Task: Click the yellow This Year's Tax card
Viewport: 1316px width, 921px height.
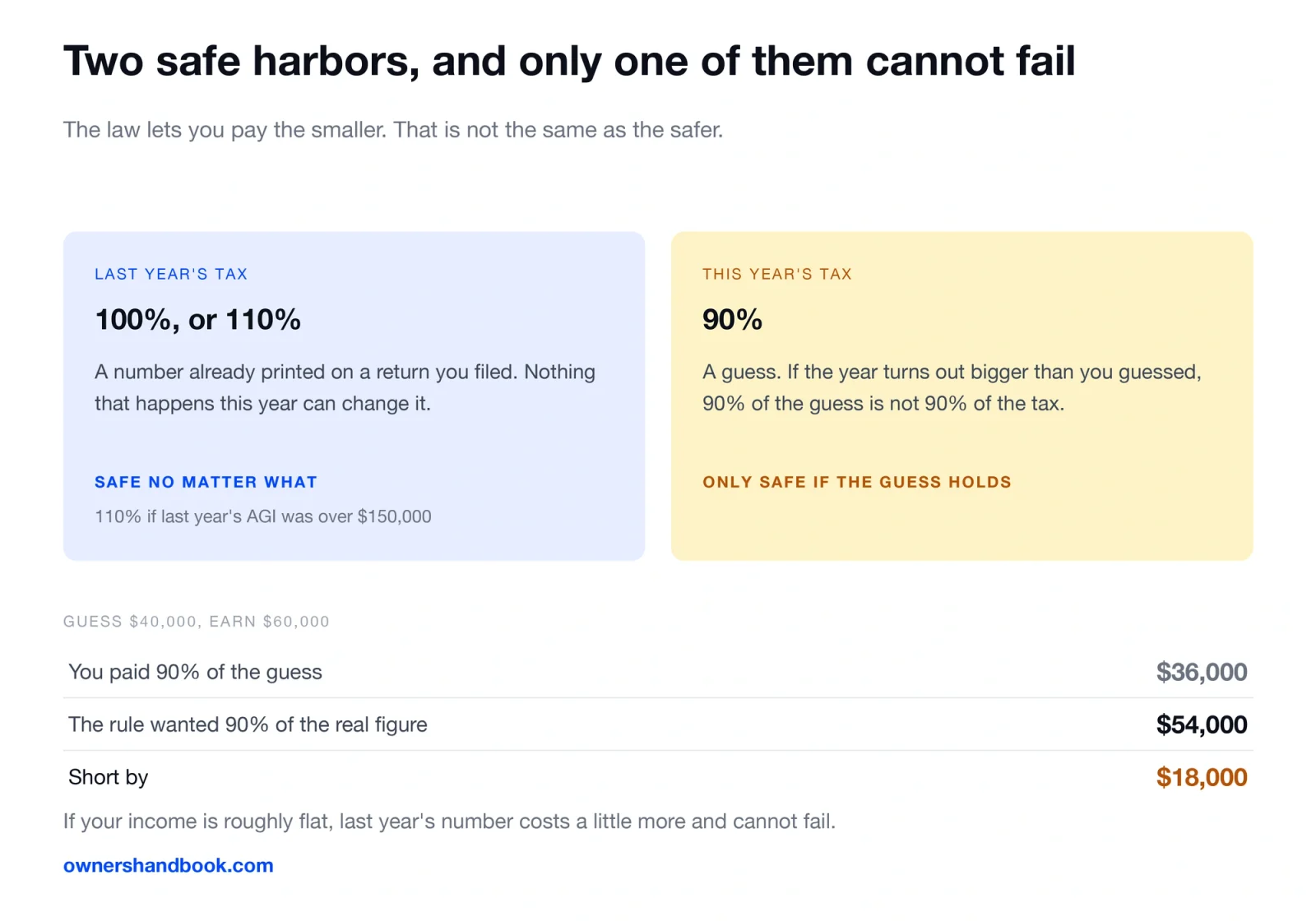Action: [x=962, y=396]
